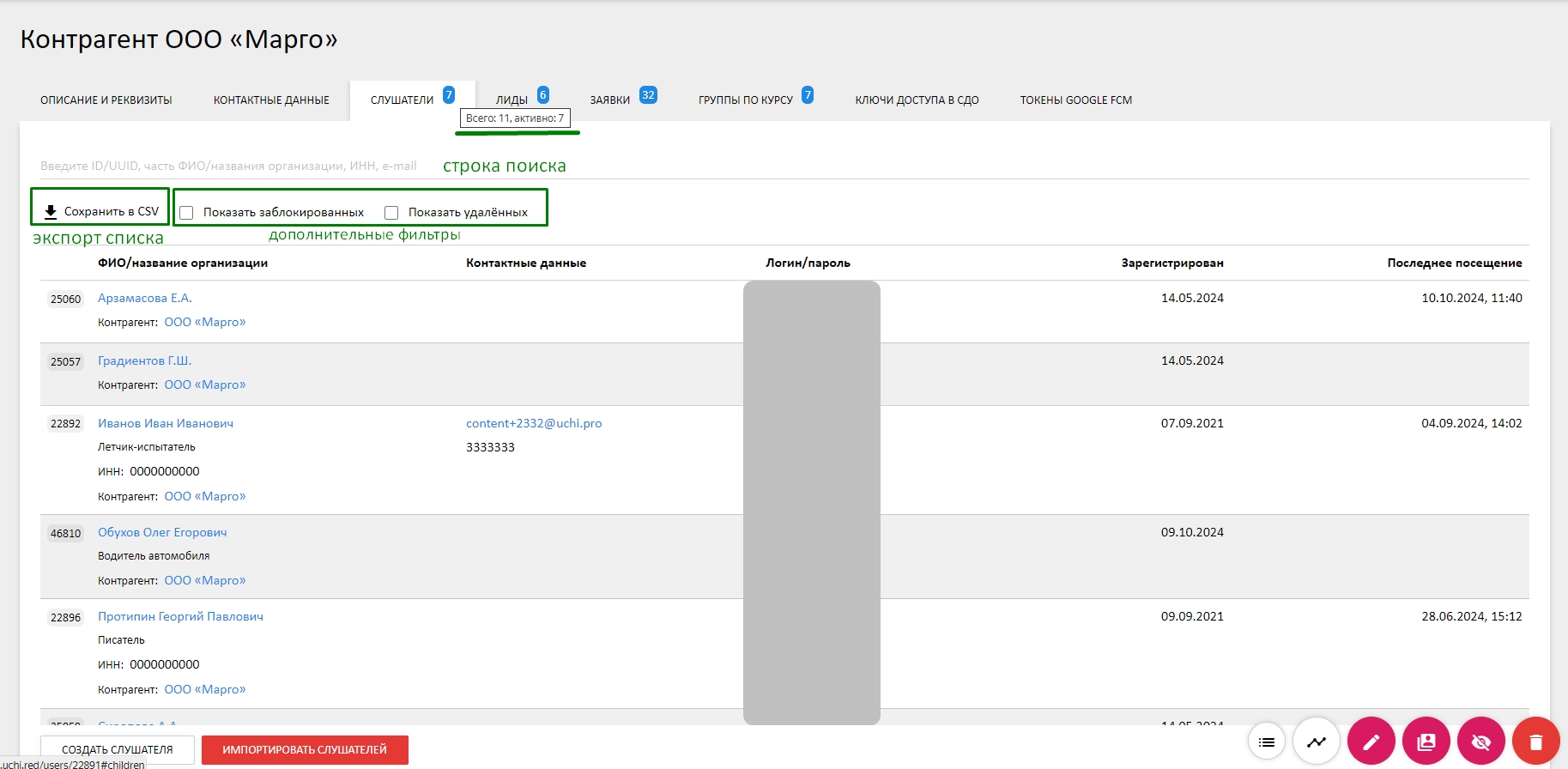
Task: Click Создать слушателя button
Action: tap(118, 749)
